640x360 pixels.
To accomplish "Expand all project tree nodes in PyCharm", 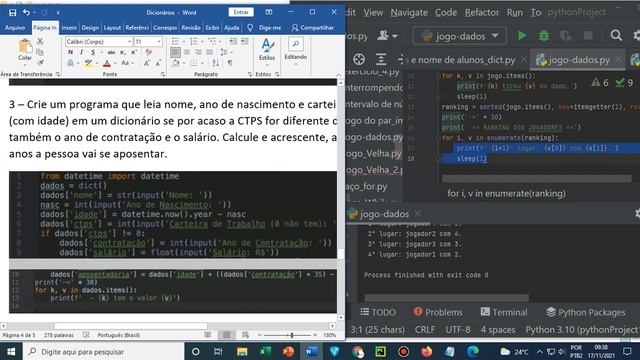I will click(381, 60).
